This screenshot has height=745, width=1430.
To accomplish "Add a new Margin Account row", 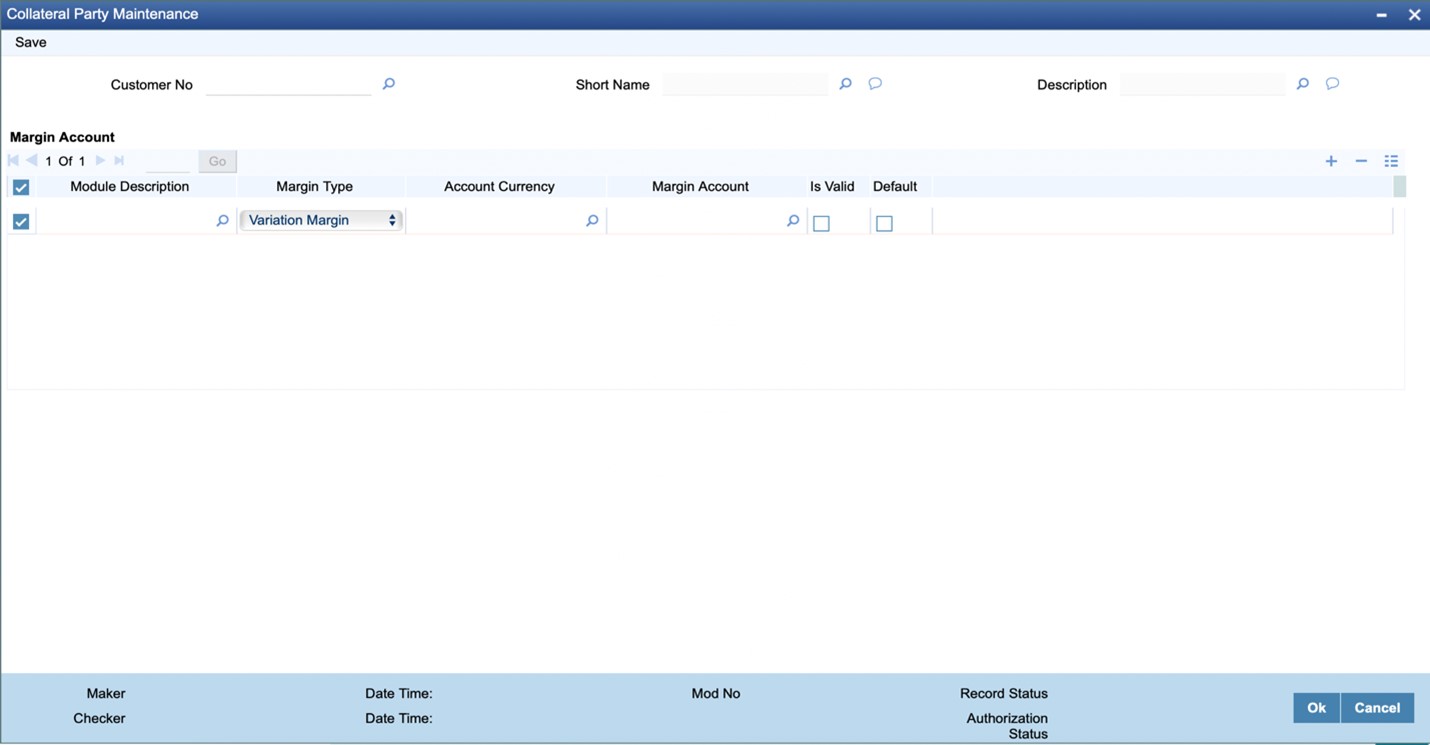I will (x=1331, y=161).
